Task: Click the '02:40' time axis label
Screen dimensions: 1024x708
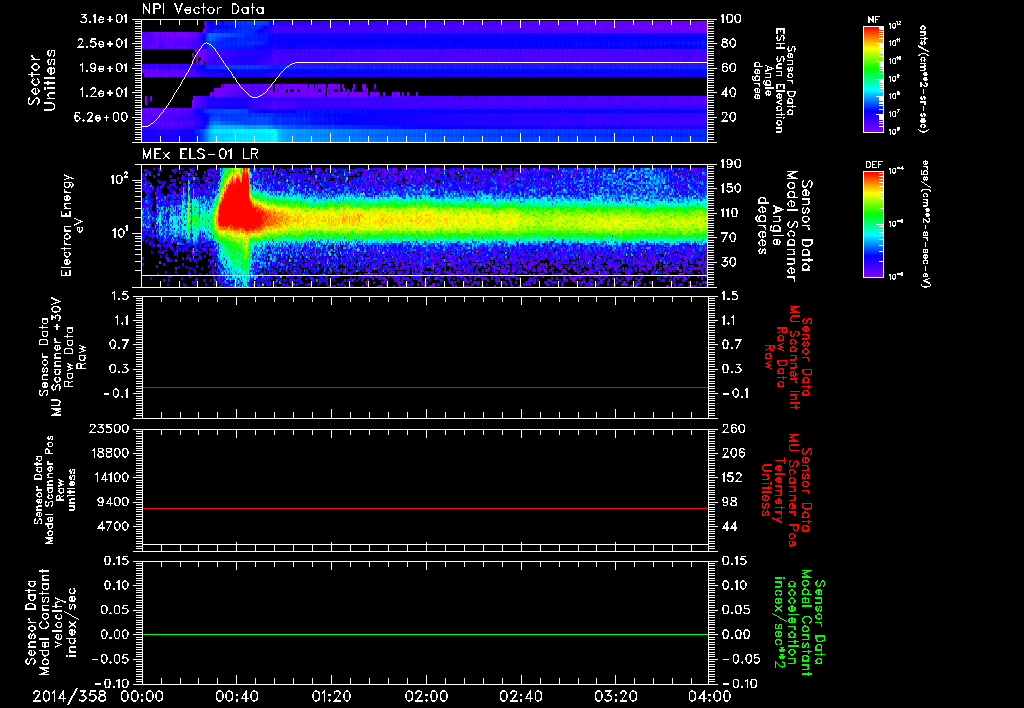Action: tap(520, 696)
